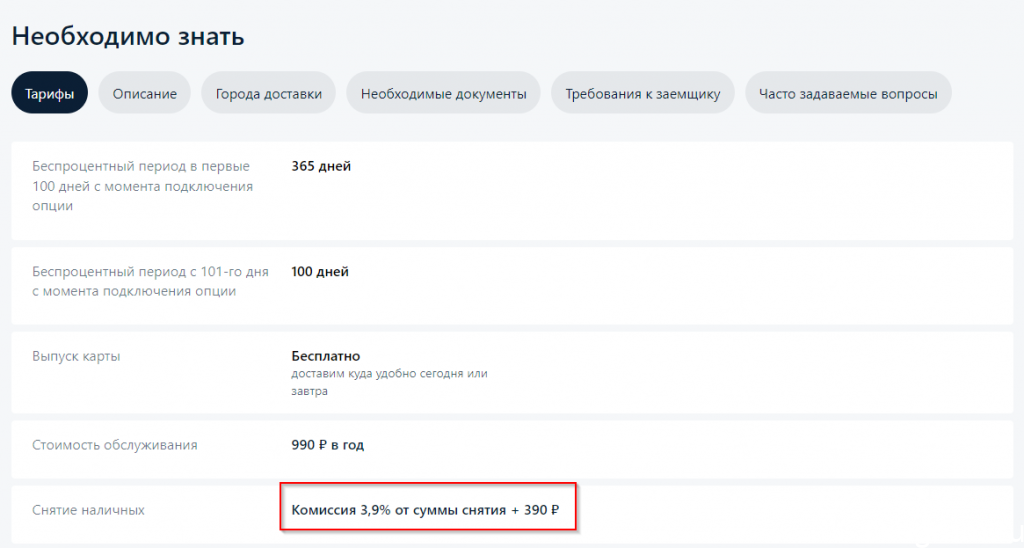Show the Требования к заемщику tab
Screen dimensions: 1024x548
[643, 93]
